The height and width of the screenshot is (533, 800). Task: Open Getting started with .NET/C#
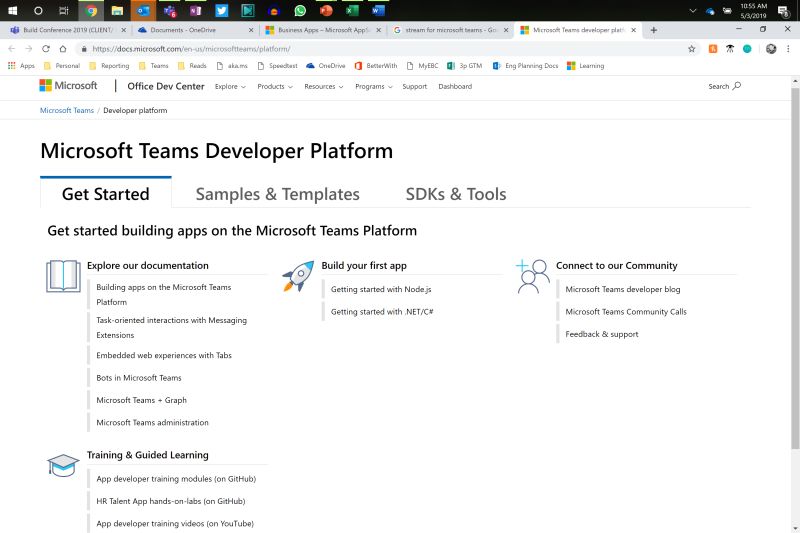pyautogui.click(x=382, y=312)
